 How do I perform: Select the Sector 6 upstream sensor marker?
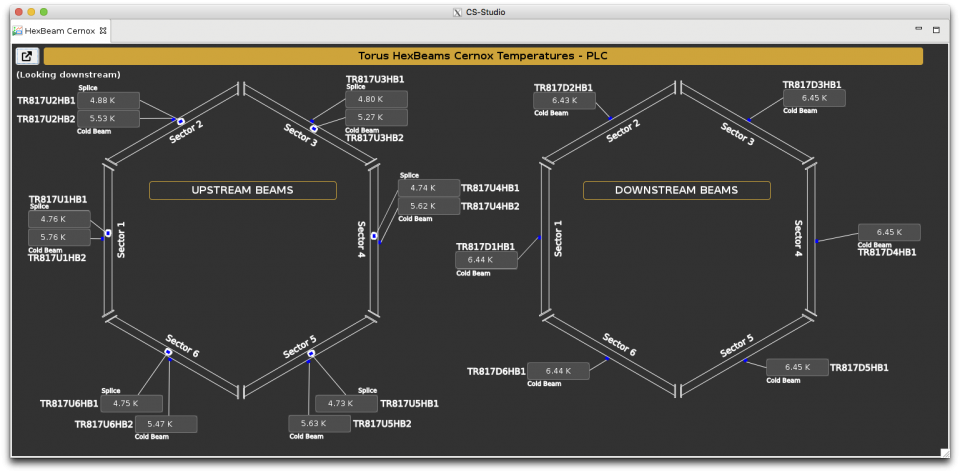pos(168,352)
